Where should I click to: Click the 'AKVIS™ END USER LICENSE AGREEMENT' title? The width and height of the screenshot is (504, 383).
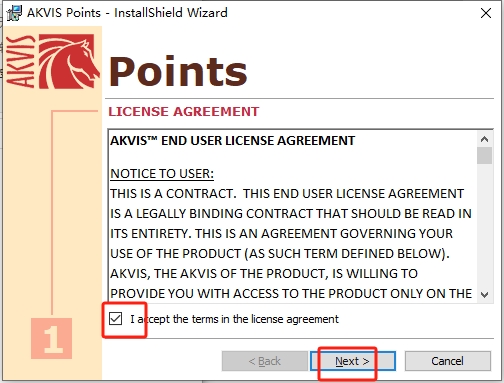pyautogui.click(x=233, y=141)
